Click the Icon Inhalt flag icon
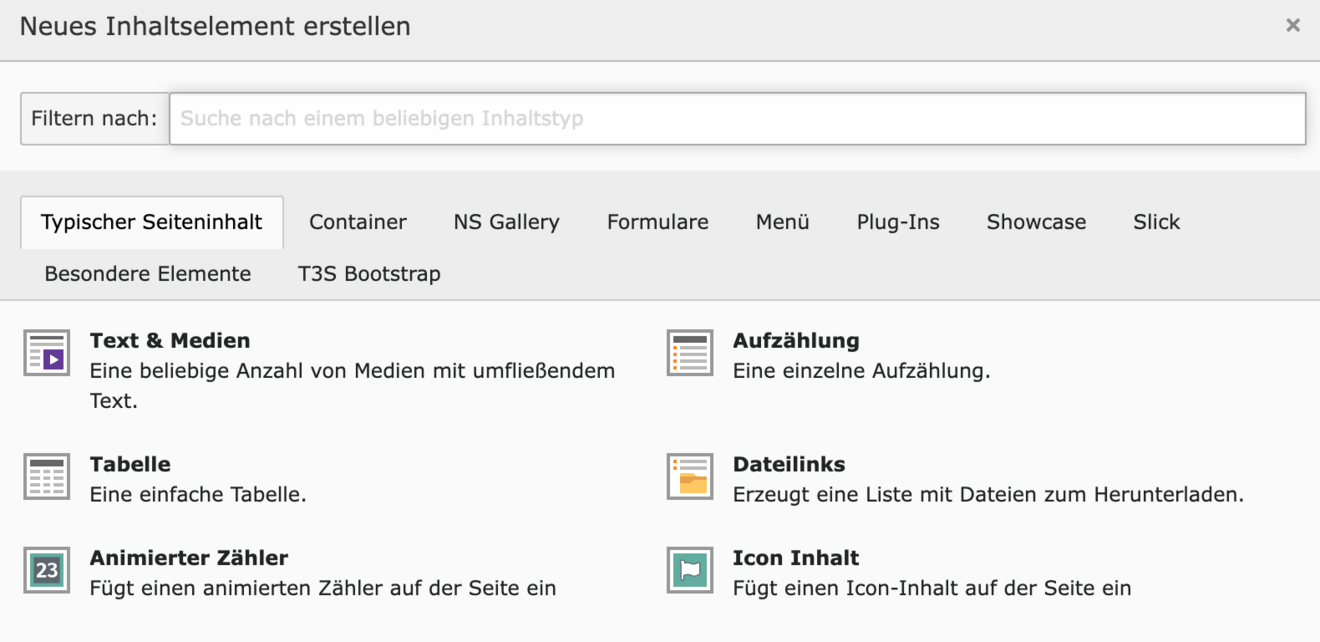 (690, 570)
